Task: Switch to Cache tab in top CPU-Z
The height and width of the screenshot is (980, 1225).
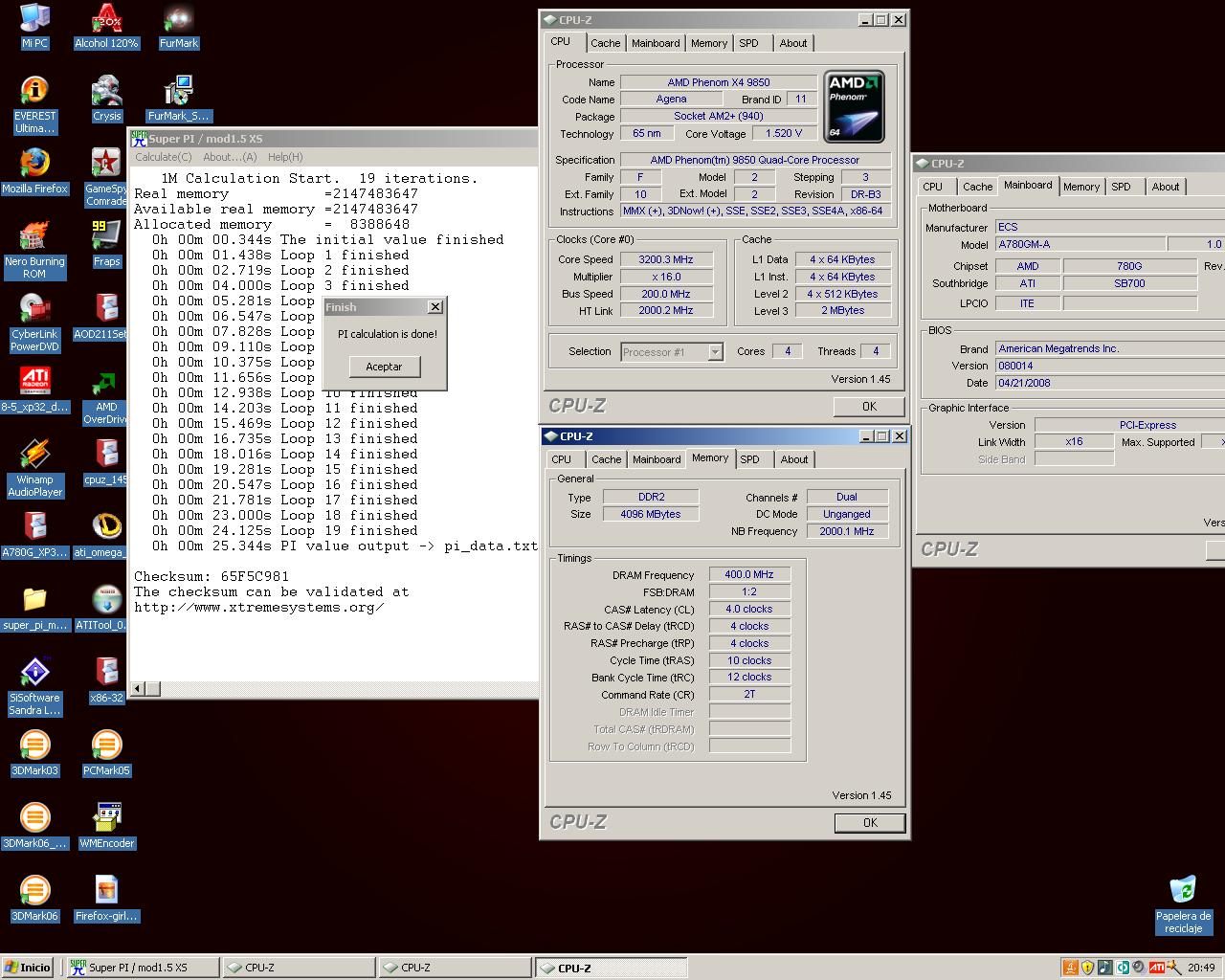Action: pos(605,43)
